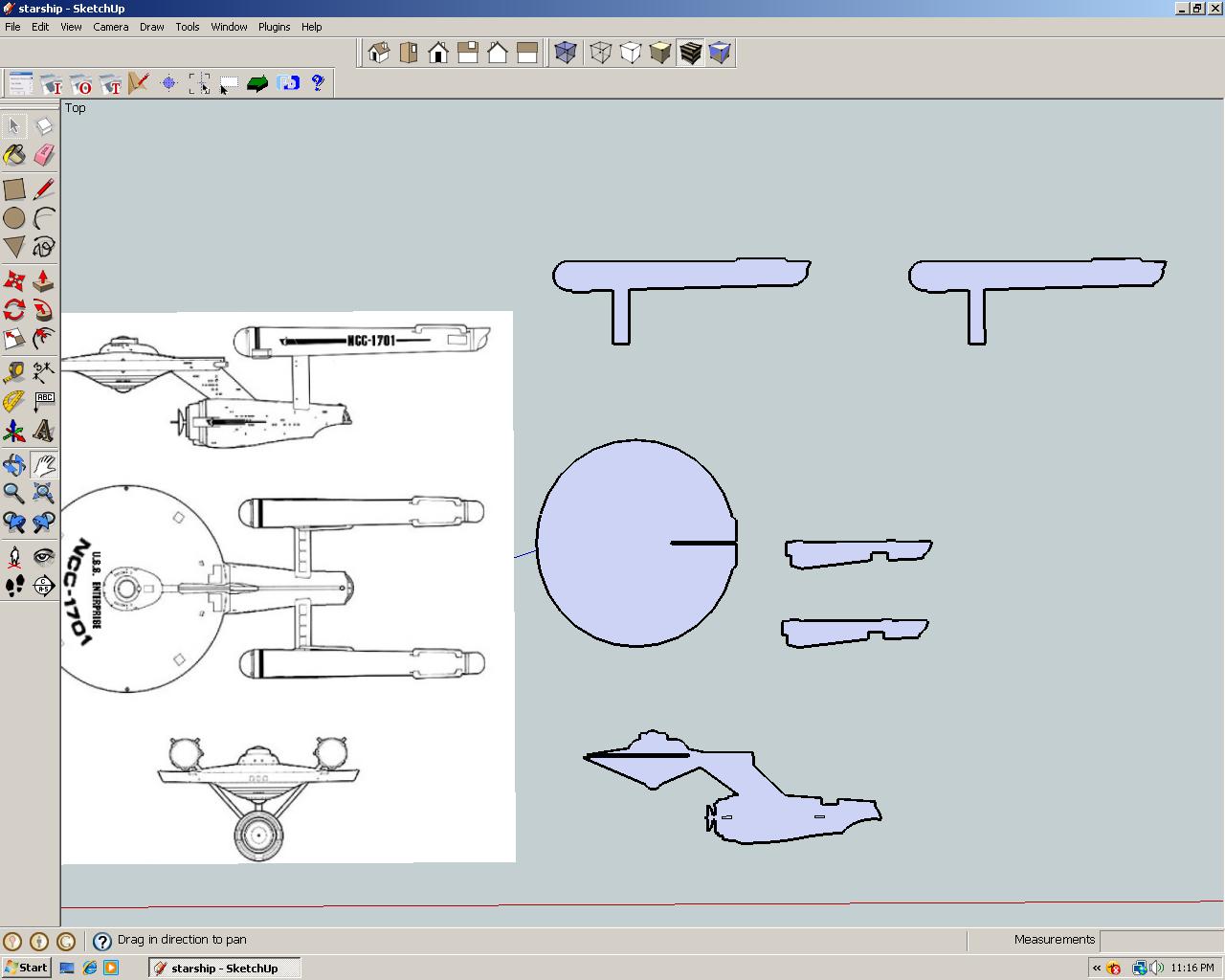Select the Circle drawing tool

(14, 218)
